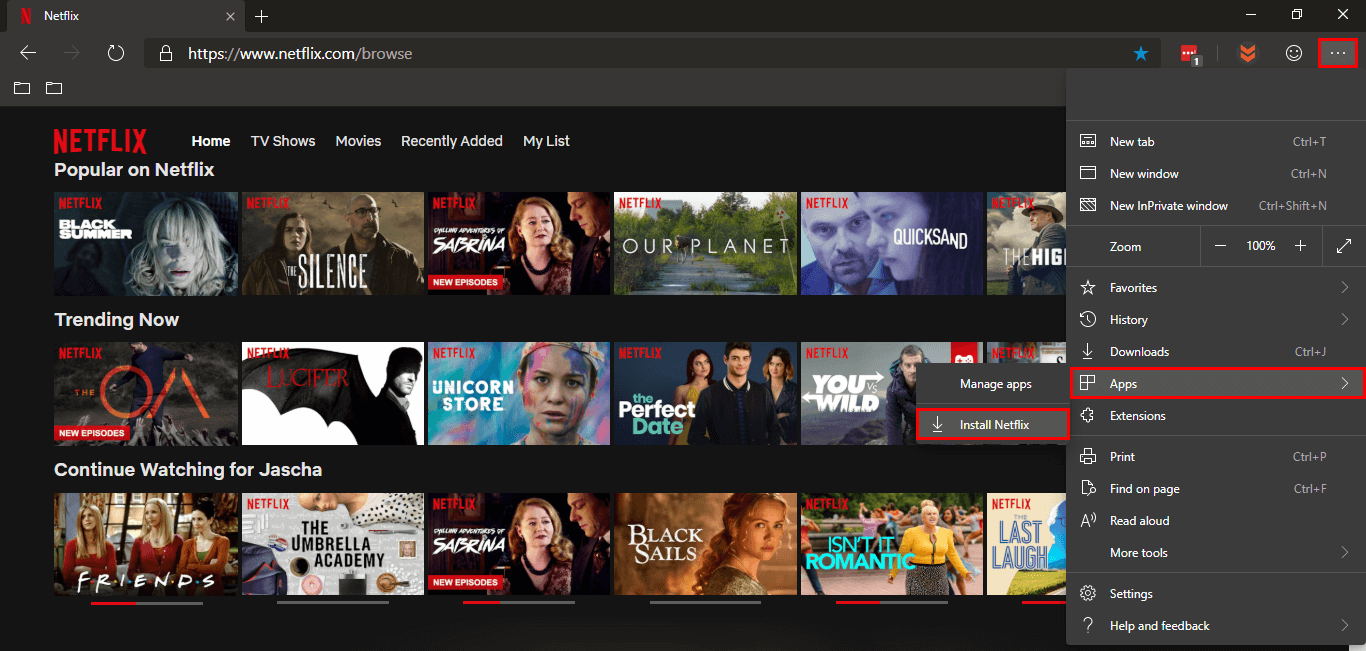
Task: Select Find on page
Action: point(1216,489)
